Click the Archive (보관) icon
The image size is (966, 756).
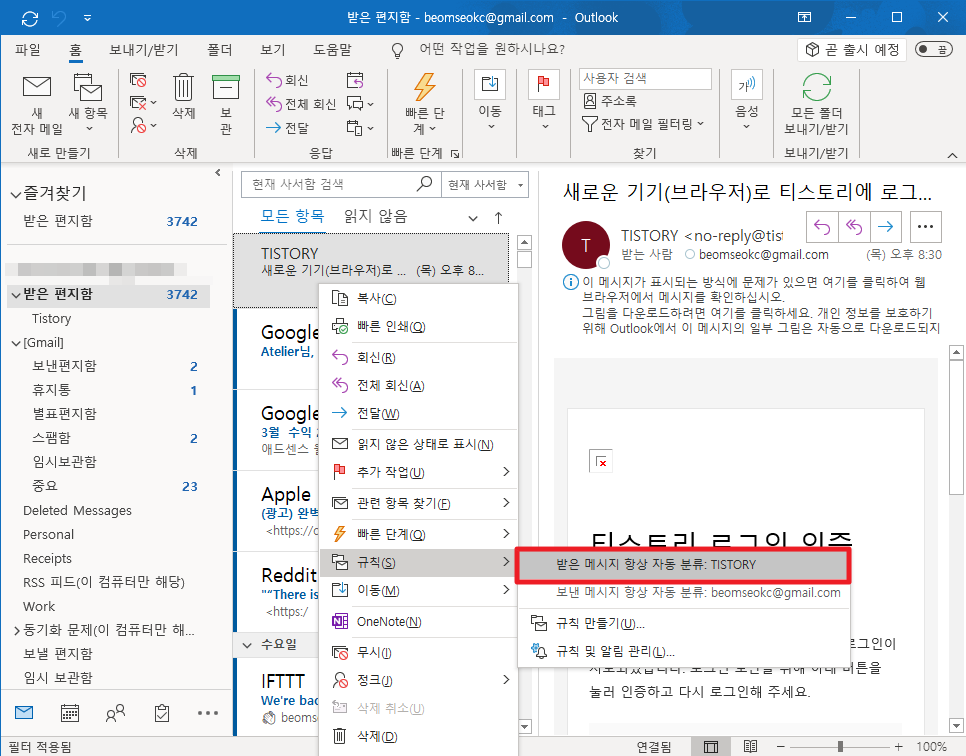coord(226,87)
